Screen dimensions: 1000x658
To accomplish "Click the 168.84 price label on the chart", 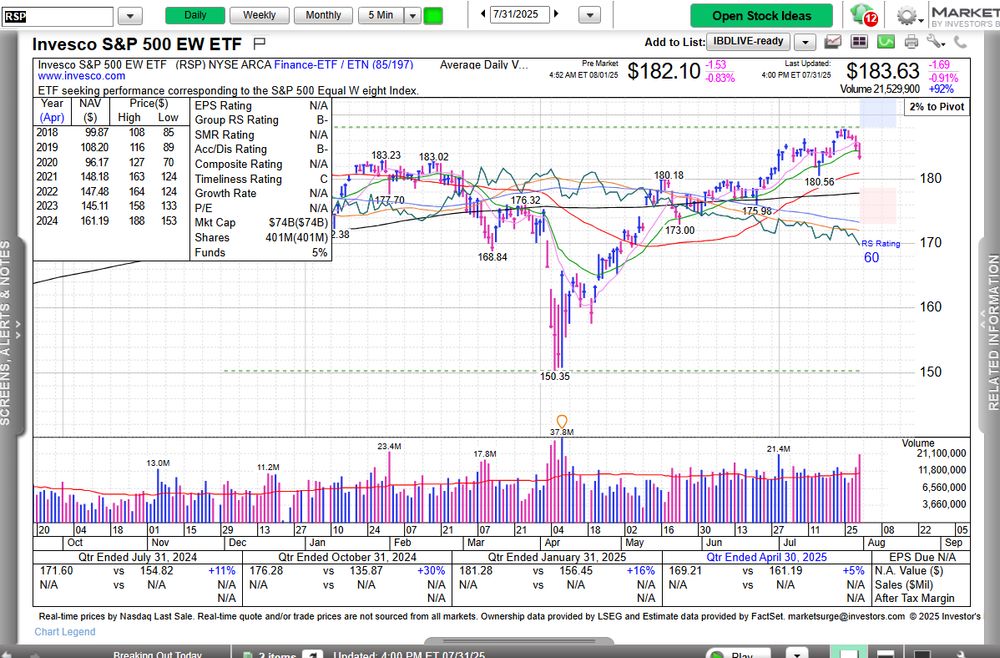I will (x=492, y=257).
